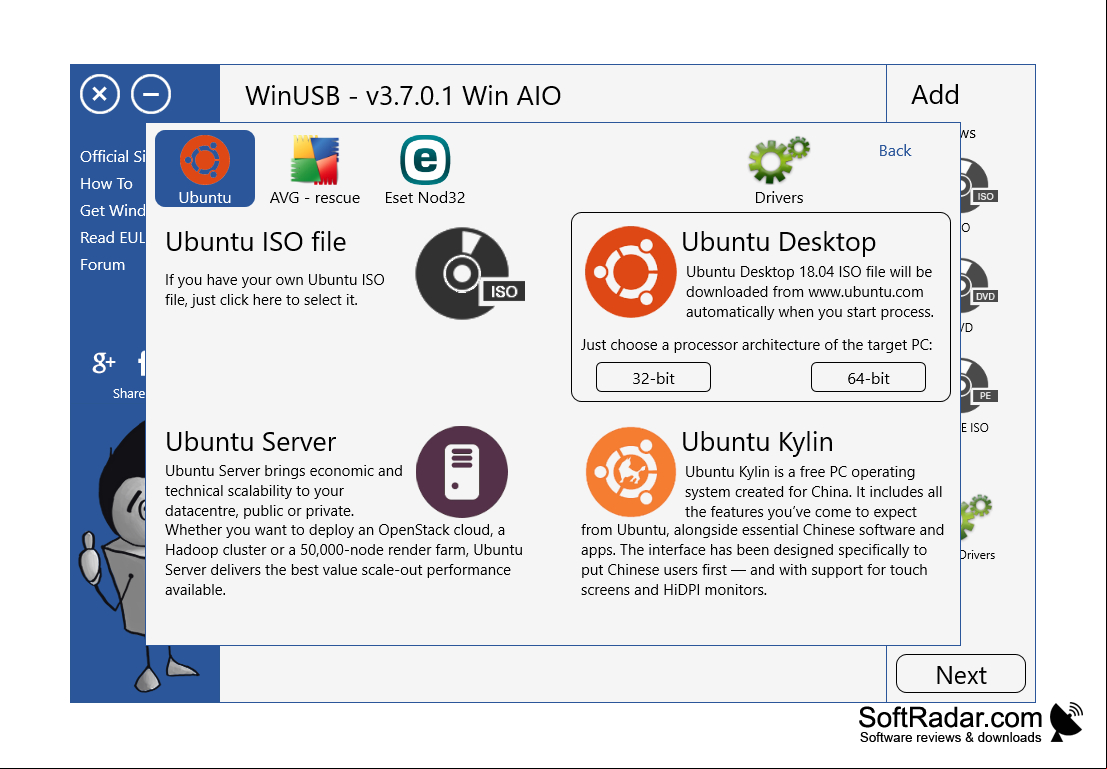1107x769 pixels.
Task: Open the Read EULA sidebar link
Action: click(x=113, y=238)
